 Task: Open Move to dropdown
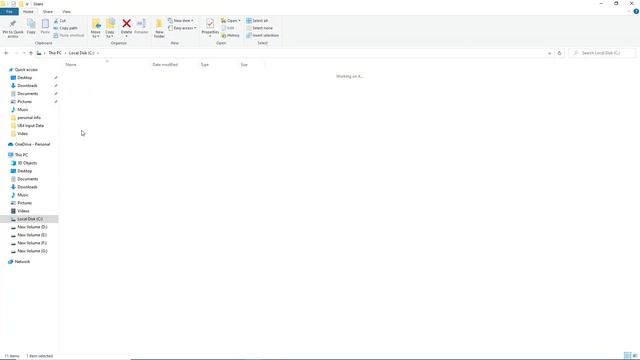[x=96, y=28]
